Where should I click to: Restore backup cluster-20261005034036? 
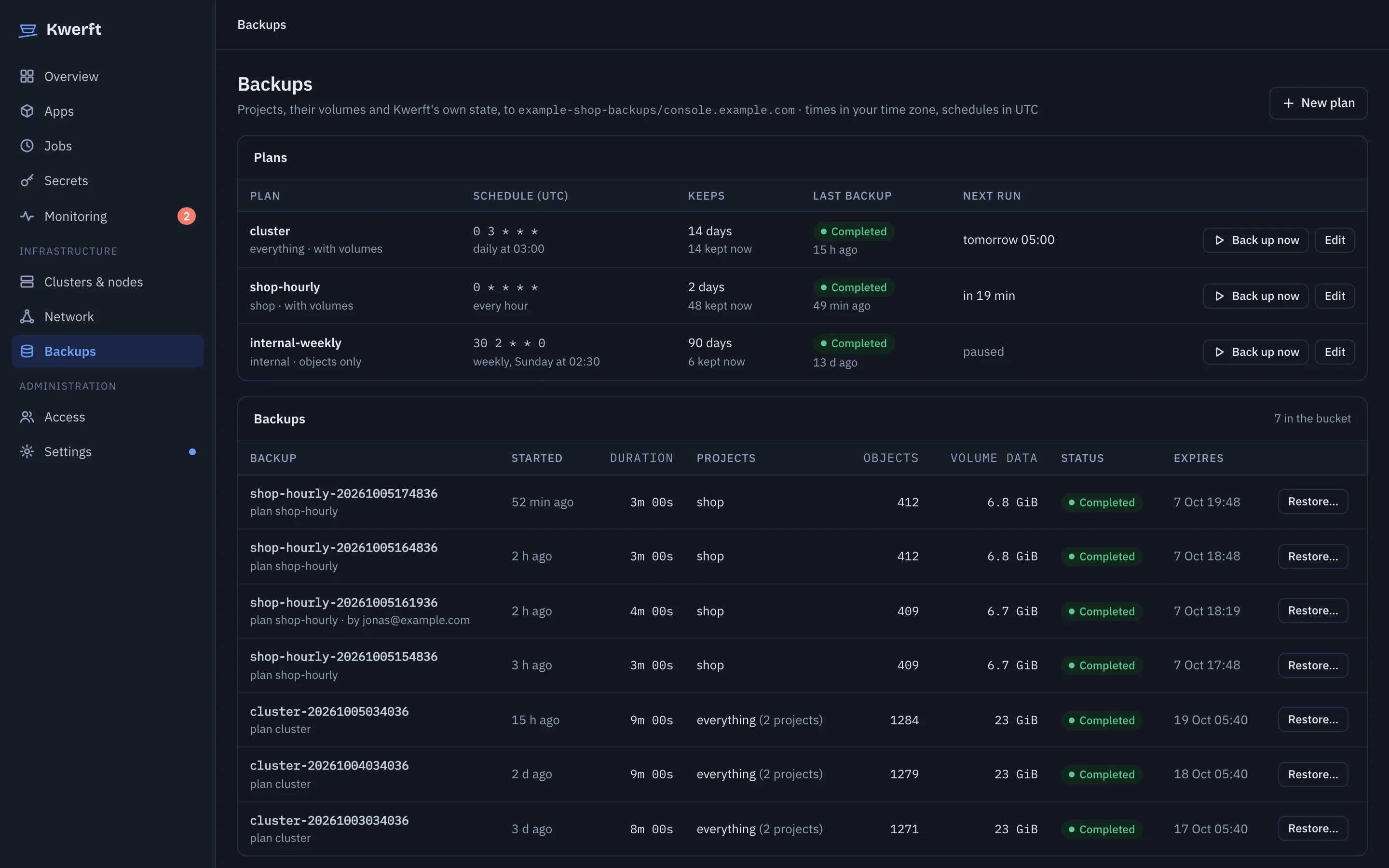tap(1313, 719)
